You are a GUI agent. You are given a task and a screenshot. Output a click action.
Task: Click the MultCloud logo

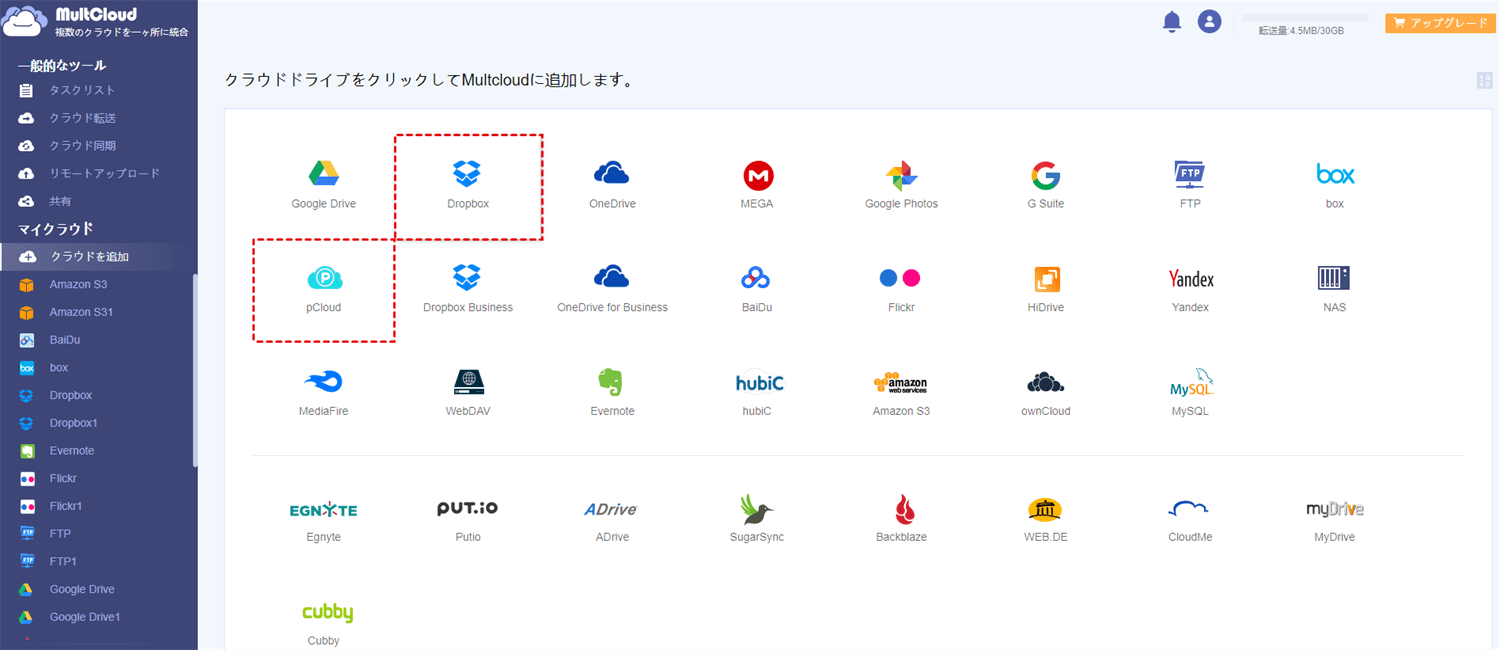point(95,22)
